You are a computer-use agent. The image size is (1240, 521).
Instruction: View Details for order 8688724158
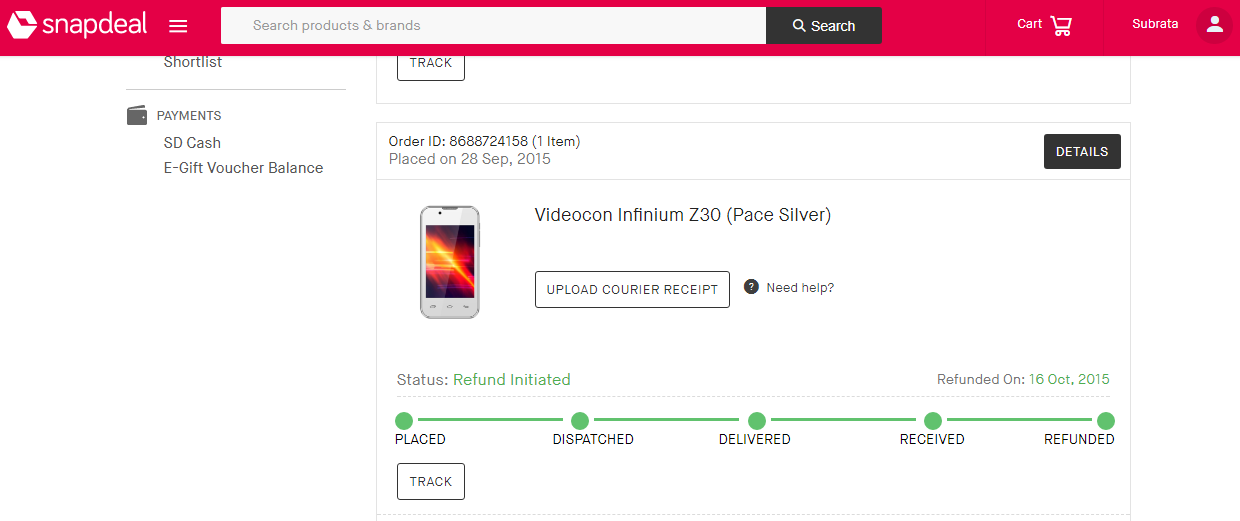coord(1082,152)
